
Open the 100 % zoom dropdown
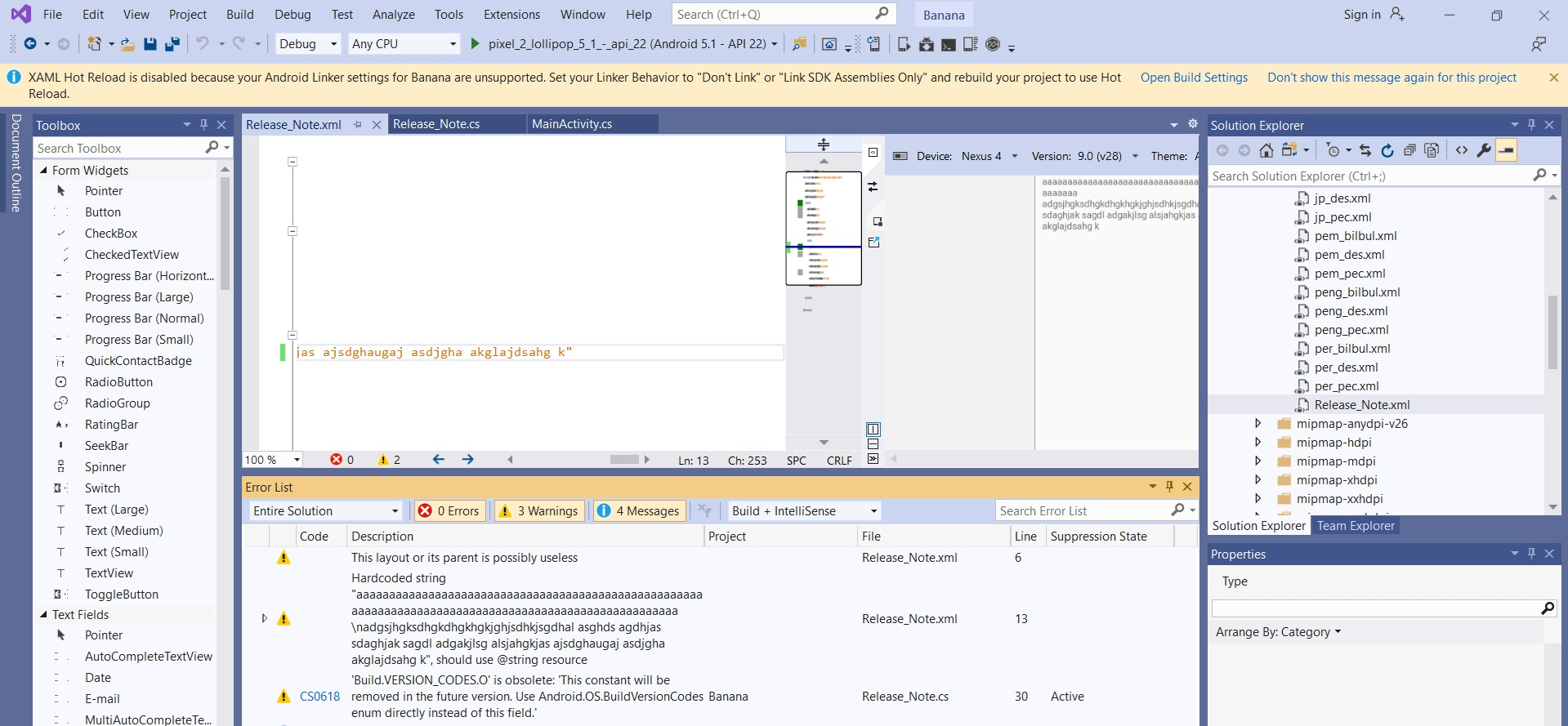(x=273, y=460)
